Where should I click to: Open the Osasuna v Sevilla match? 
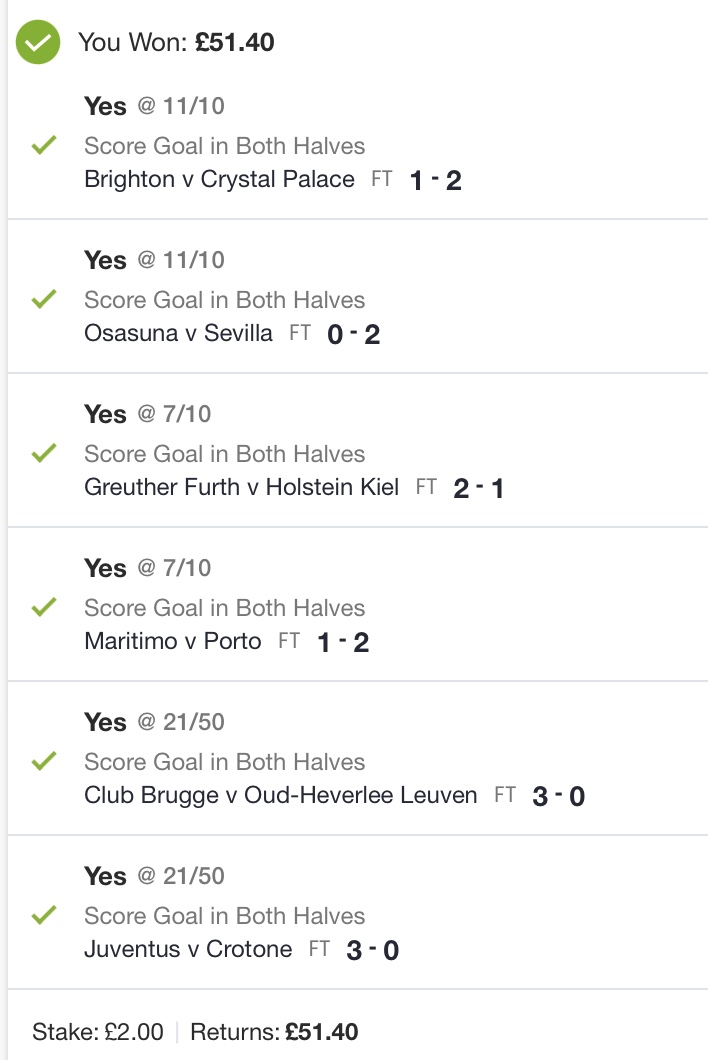pos(179,333)
